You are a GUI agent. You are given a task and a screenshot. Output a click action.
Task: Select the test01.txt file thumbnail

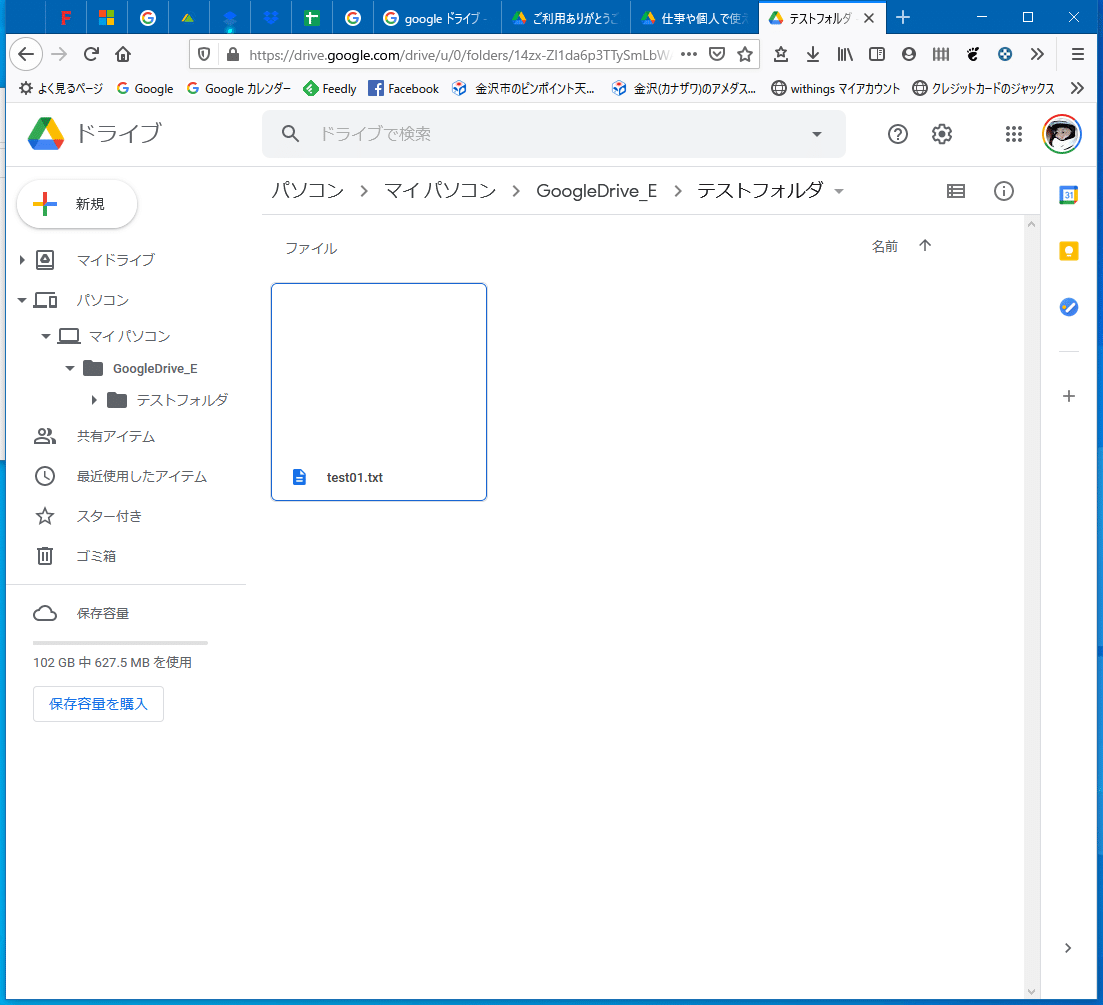378,391
